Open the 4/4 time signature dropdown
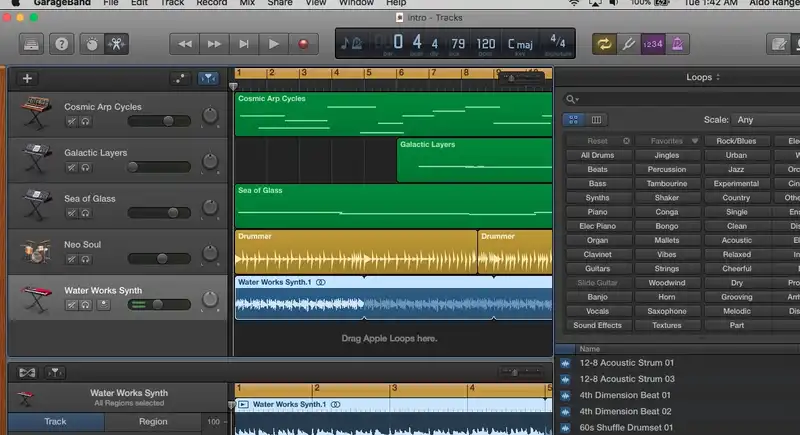 pos(558,42)
